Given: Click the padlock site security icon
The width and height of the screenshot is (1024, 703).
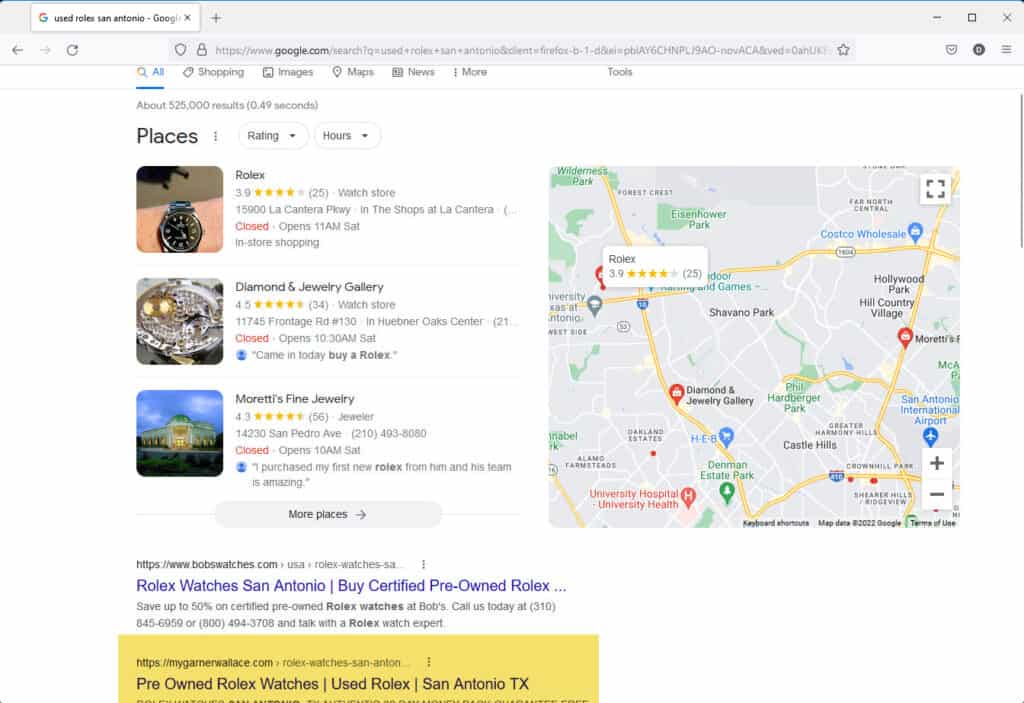Looking at the screenshot, I should coord(202,50).
